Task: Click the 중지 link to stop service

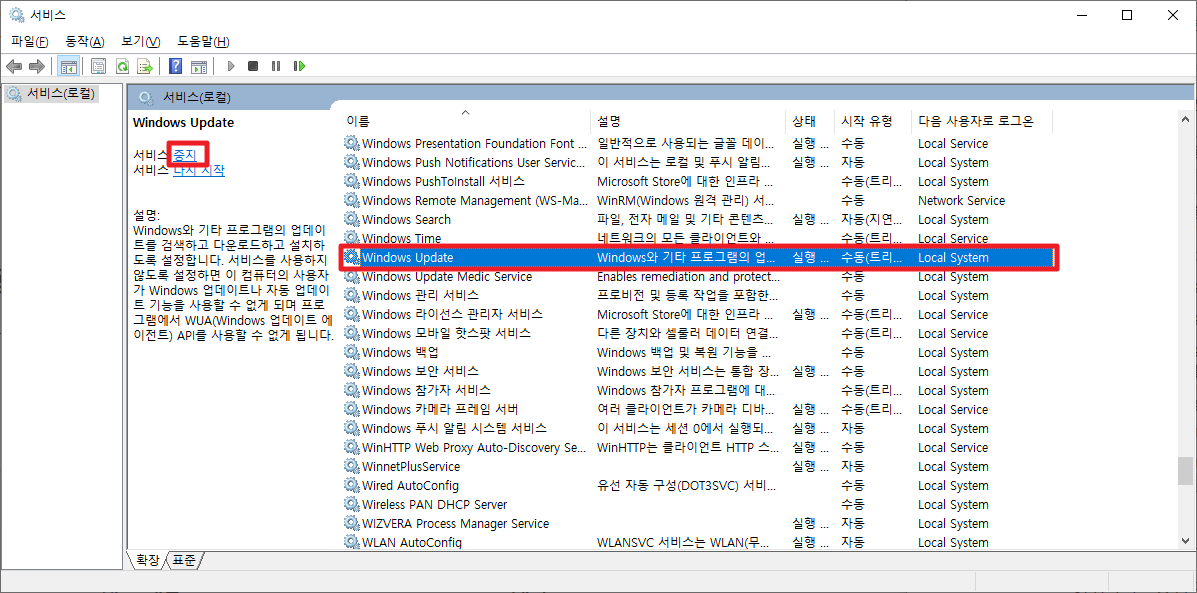Action: click(185, 155)
